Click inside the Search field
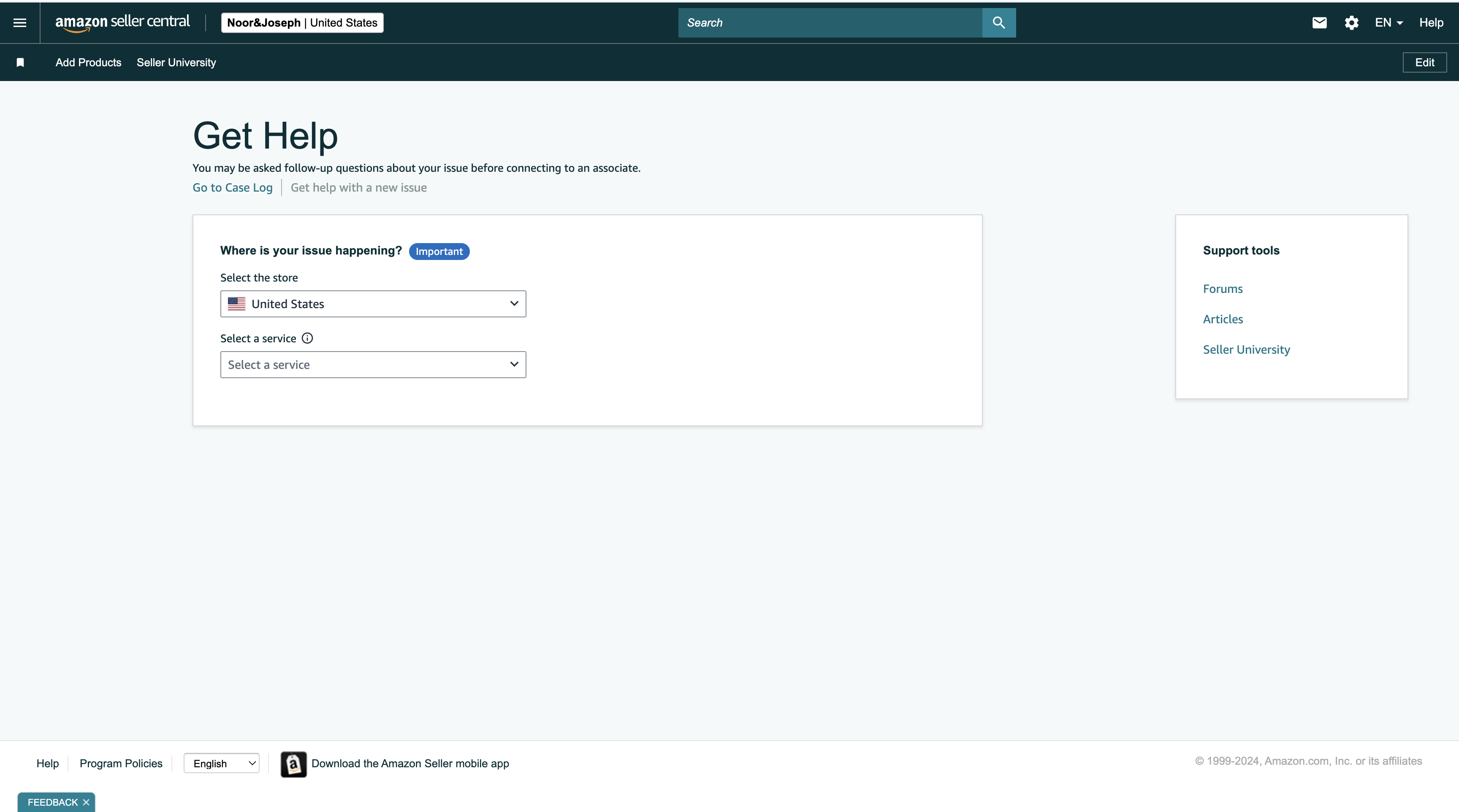Viewport: 1459px width, 812px height. coord(830,23)
